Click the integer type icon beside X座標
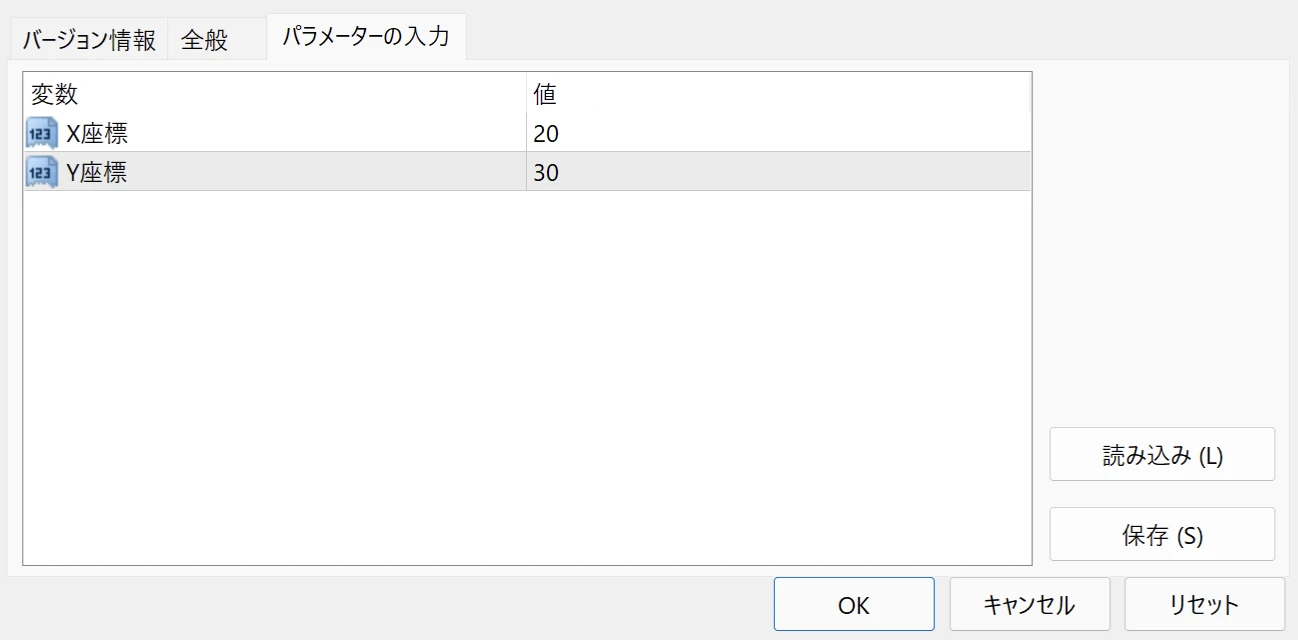The height and width of the screenshot is (640, 1298). [42, 133]
